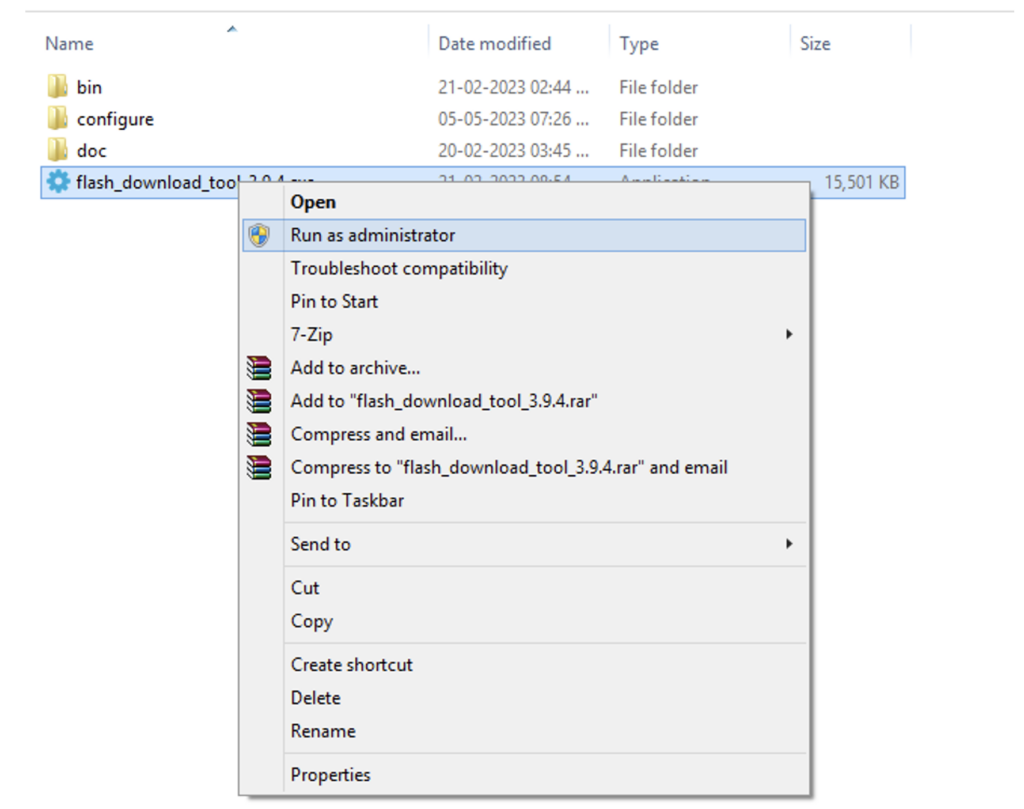Select the configure folder icon
This screenshot has width=1024, height=809.
[x=58, y=119]
